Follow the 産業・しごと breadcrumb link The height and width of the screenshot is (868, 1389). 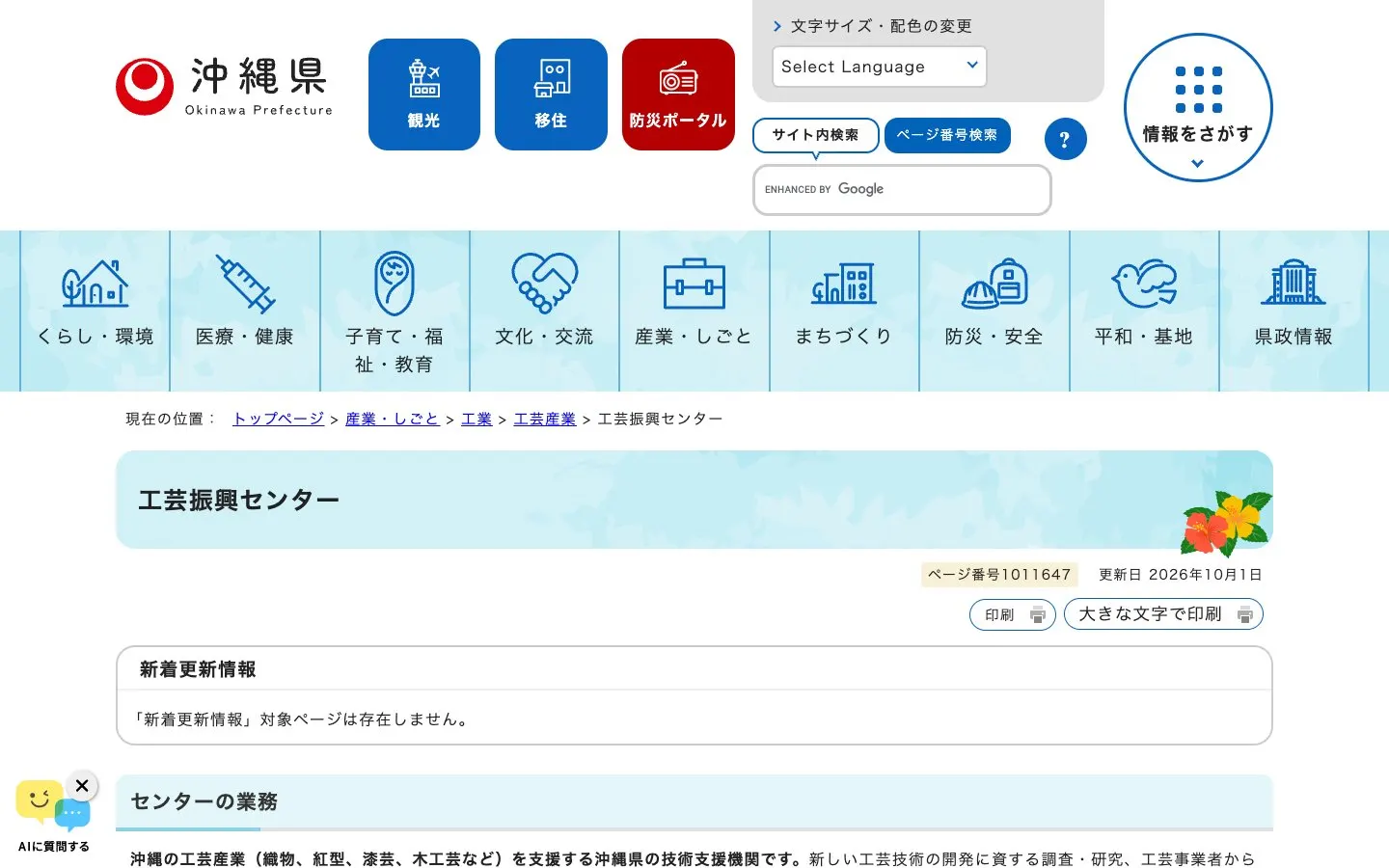[x=393, y=419]
